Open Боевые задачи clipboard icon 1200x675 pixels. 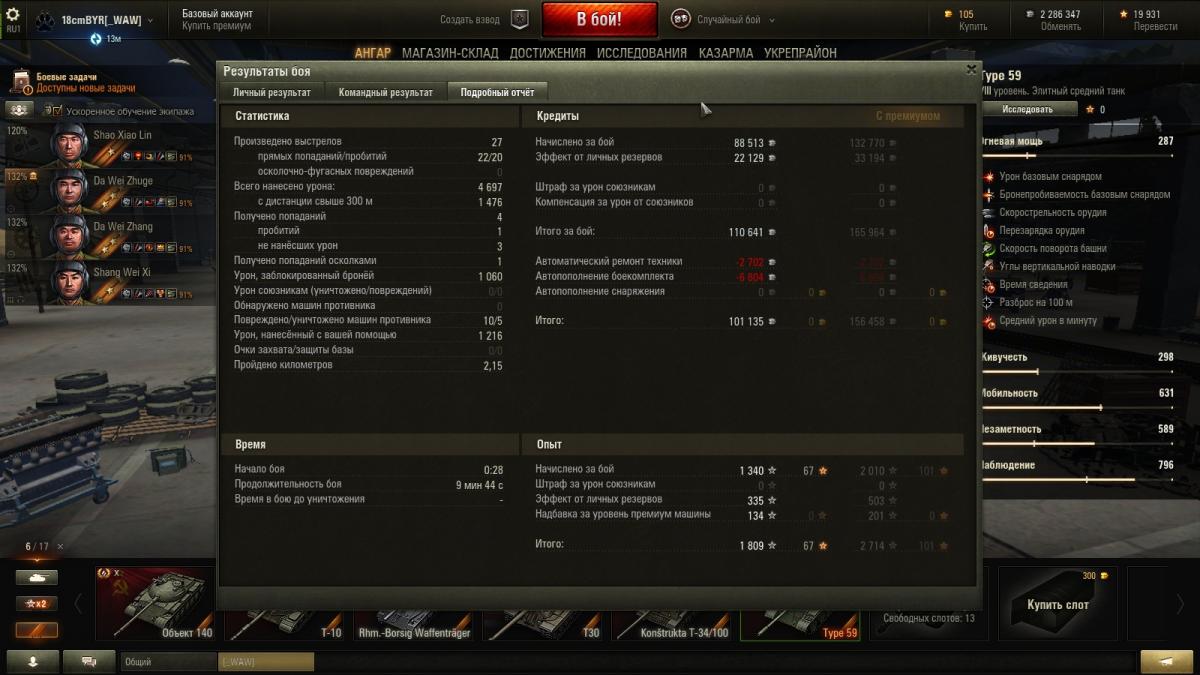click(21, 82)
